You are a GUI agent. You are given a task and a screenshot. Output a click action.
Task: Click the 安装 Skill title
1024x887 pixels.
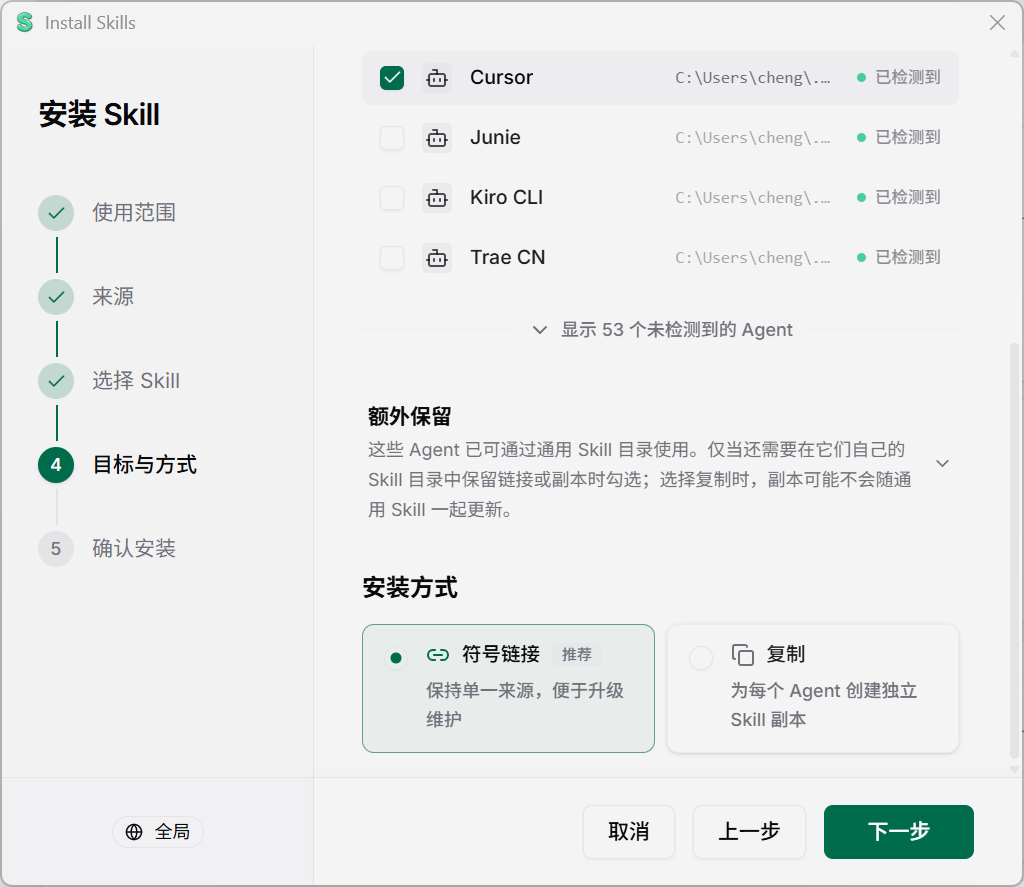tap(99, 115)
